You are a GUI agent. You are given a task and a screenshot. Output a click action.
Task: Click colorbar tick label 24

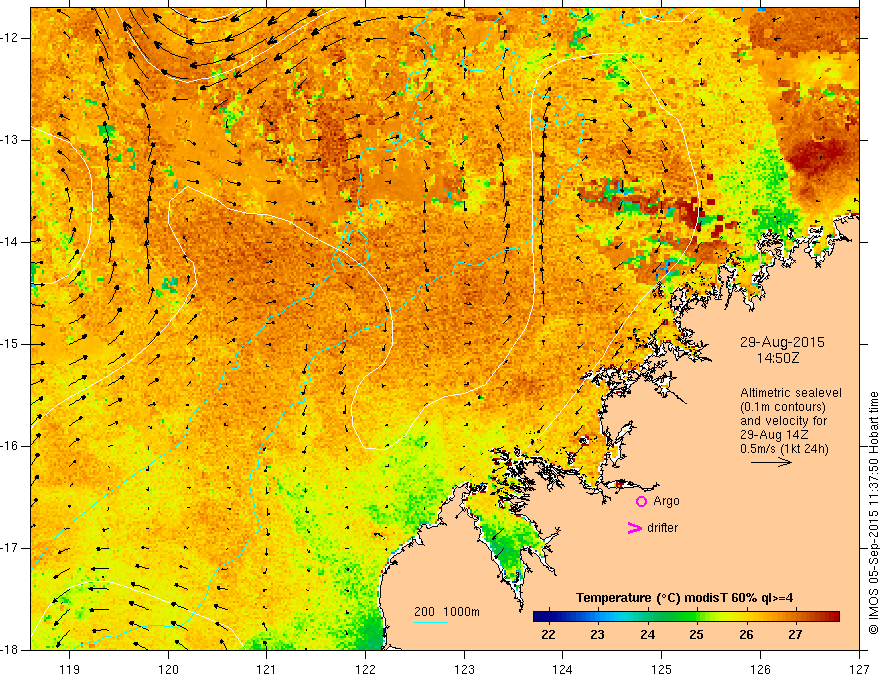648,635
